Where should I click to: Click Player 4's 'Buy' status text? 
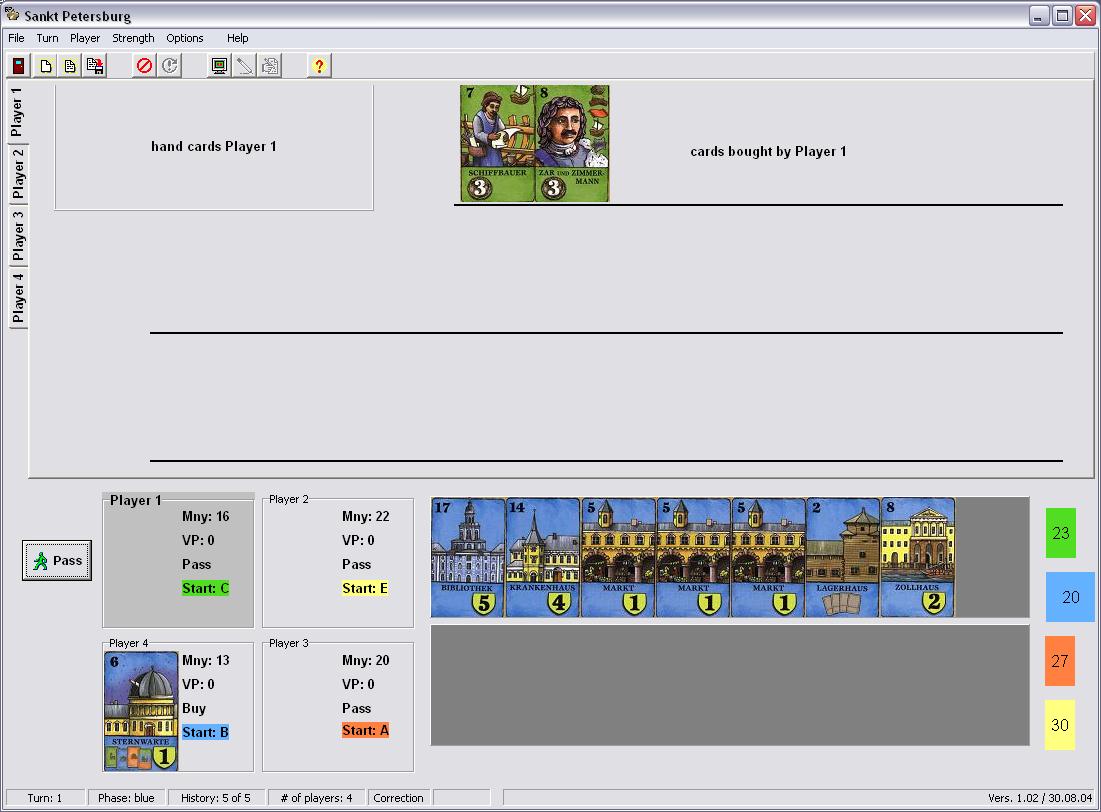(194, 708)
